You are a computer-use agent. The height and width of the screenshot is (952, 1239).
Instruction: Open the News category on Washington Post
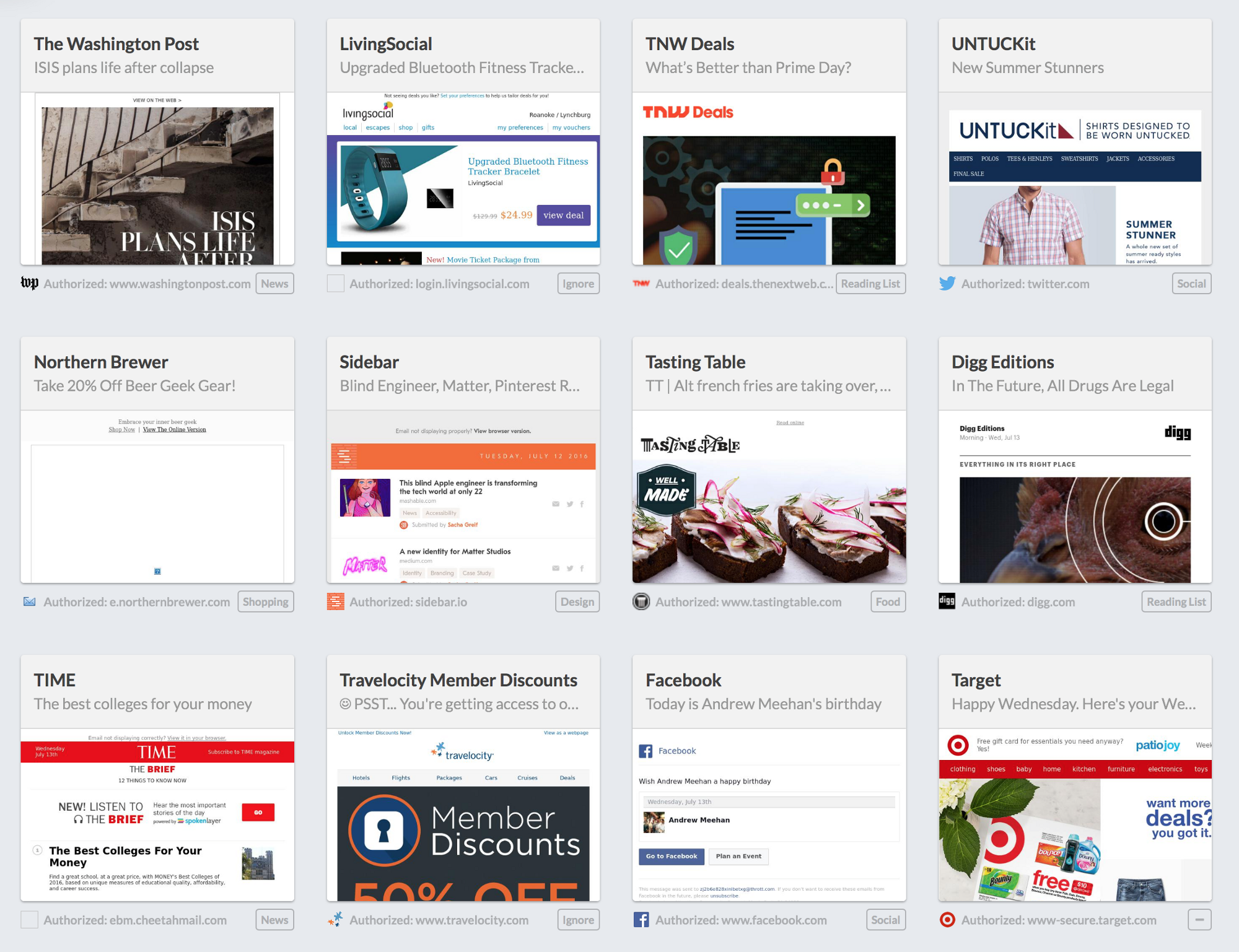point(274,283)
